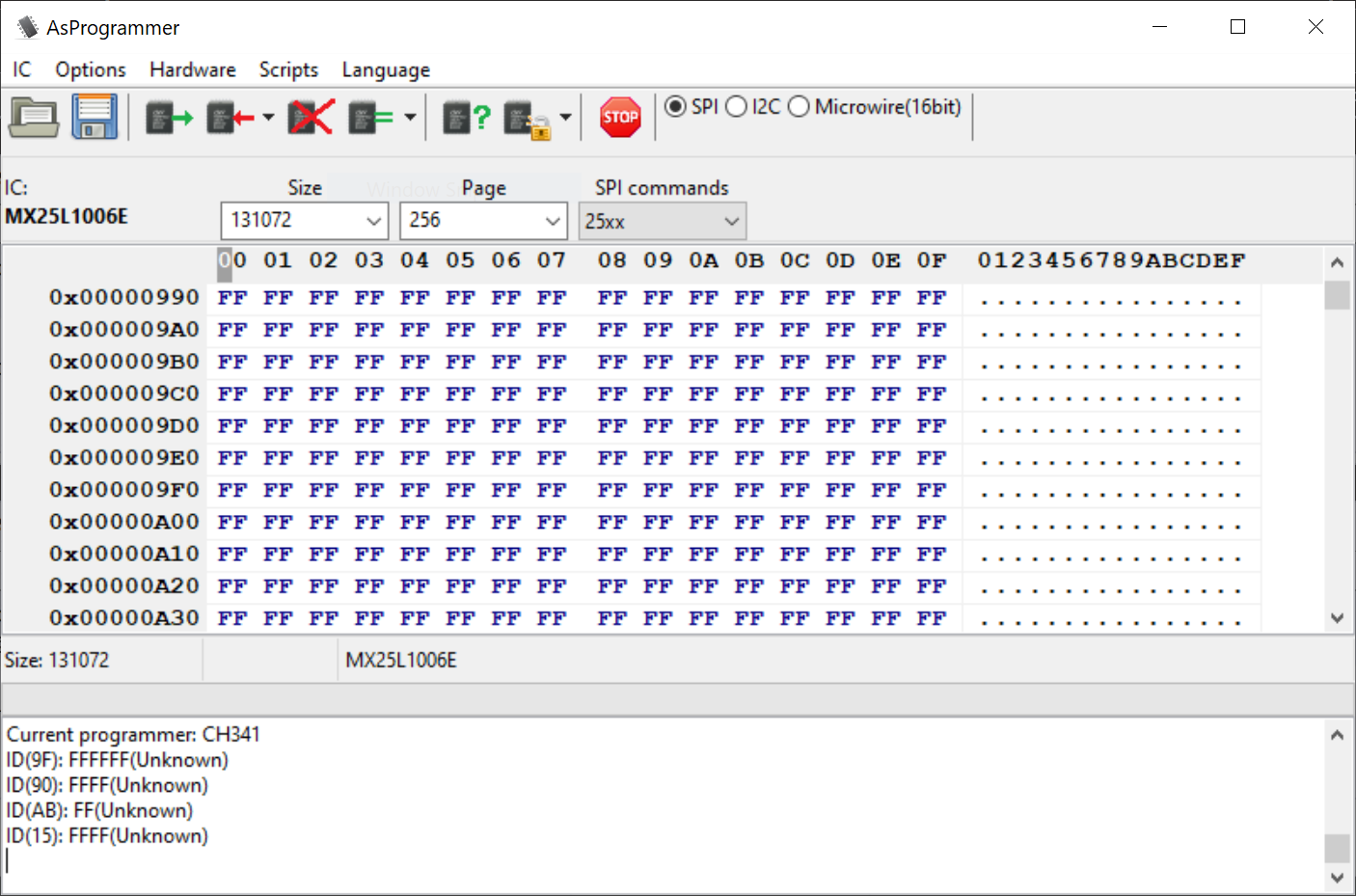Expand the Unprotect dropdown arrow
Viewport: 1356px width, 896px height.
point(566,118)
